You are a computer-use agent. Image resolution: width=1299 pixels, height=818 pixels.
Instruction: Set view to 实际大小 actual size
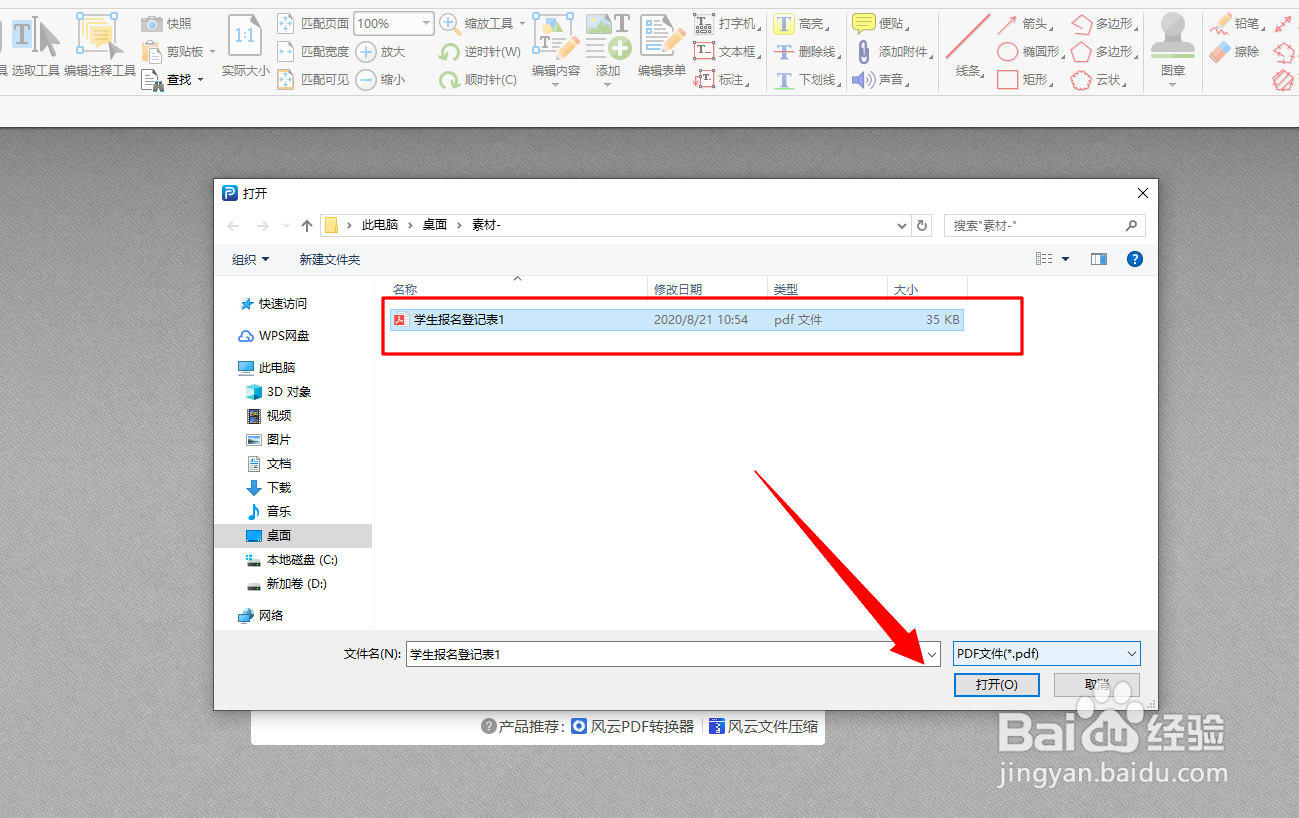[x=245, y=44]
